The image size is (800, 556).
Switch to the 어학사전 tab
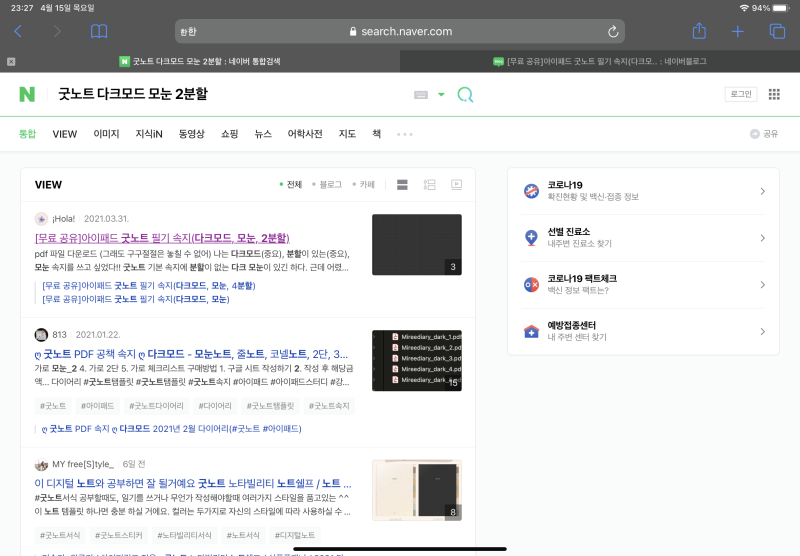click(305, 134)
